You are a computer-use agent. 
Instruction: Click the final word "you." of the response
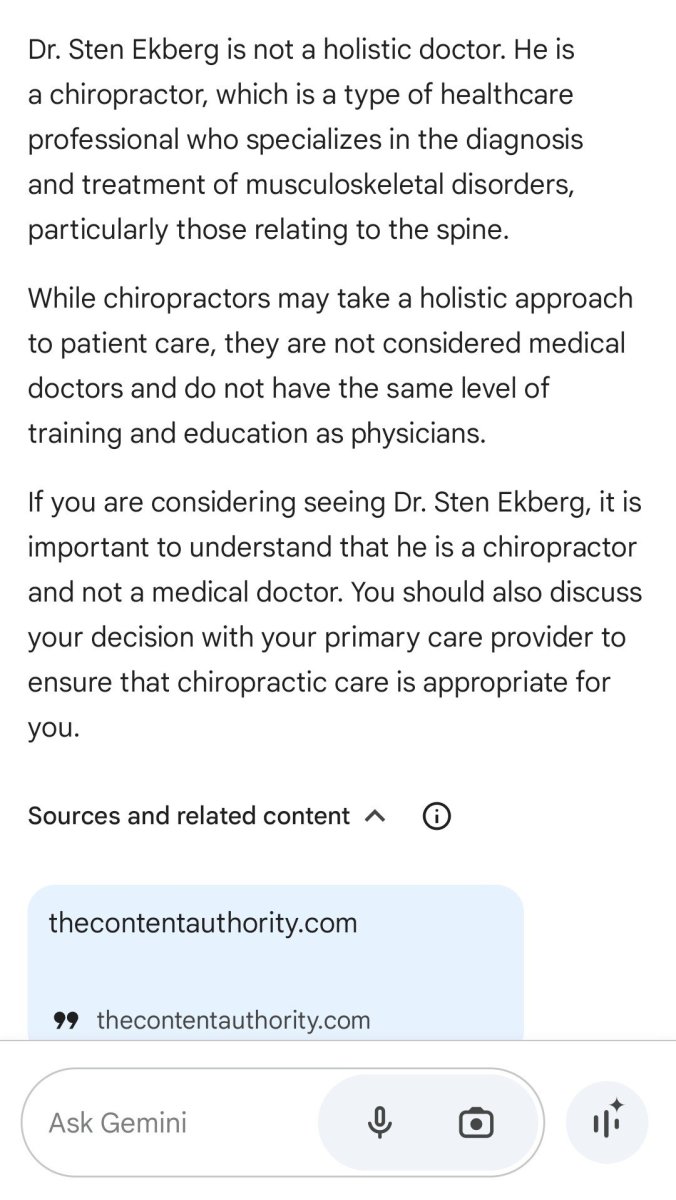[53, 728]
